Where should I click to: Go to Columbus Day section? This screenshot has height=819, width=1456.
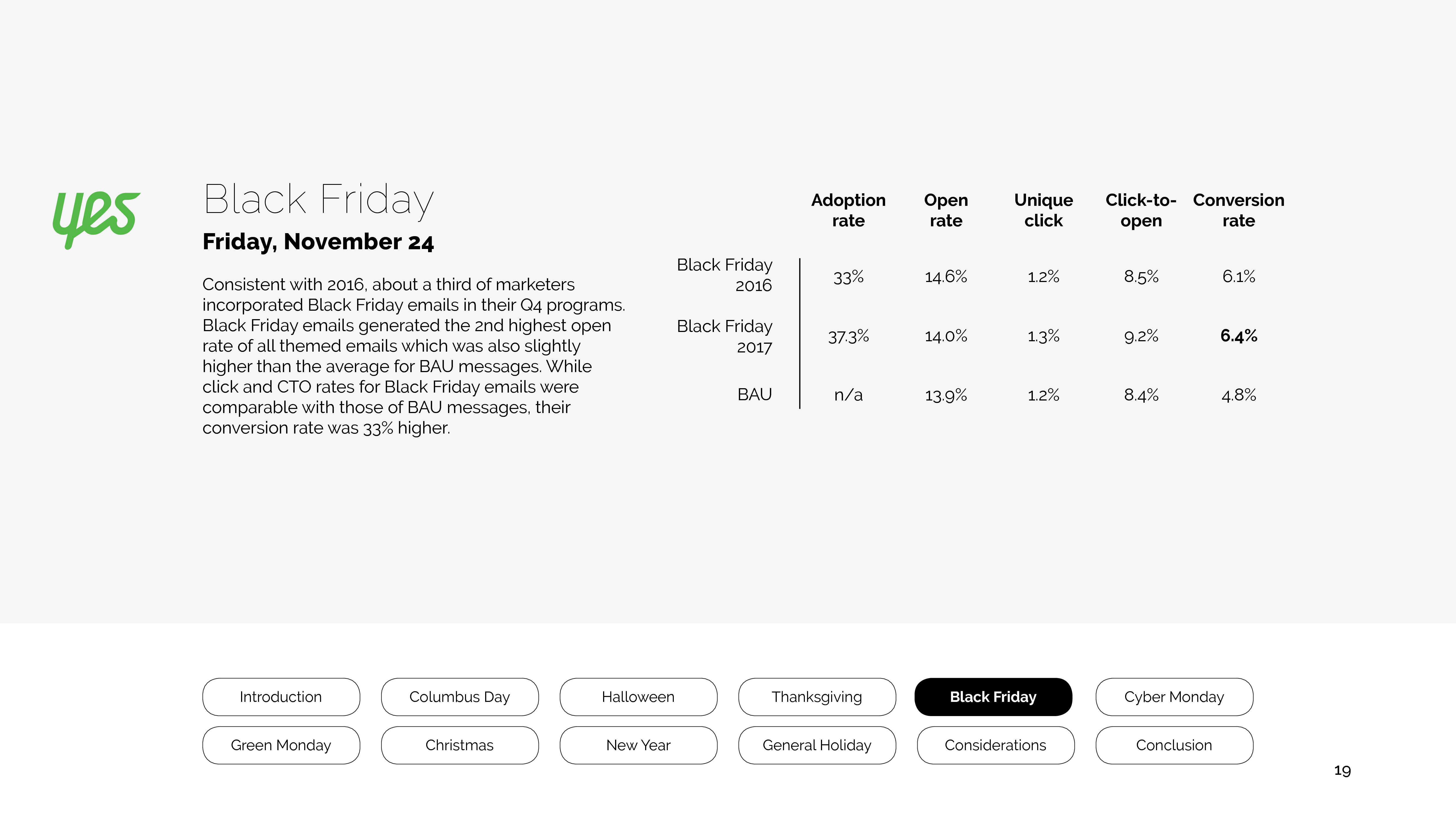pyautogui.click(x=459, y=697)
